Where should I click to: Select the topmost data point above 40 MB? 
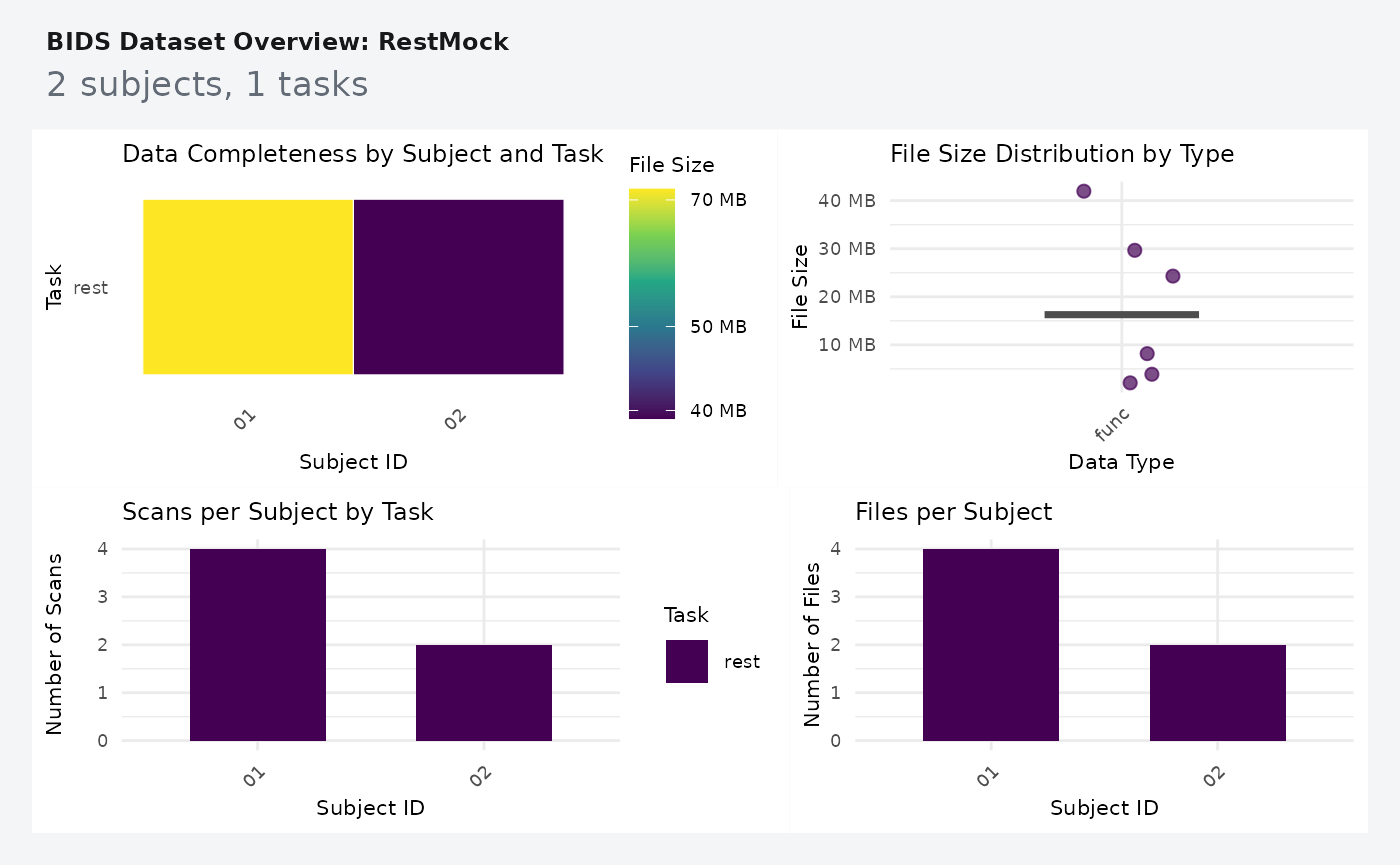[1083, 191]
